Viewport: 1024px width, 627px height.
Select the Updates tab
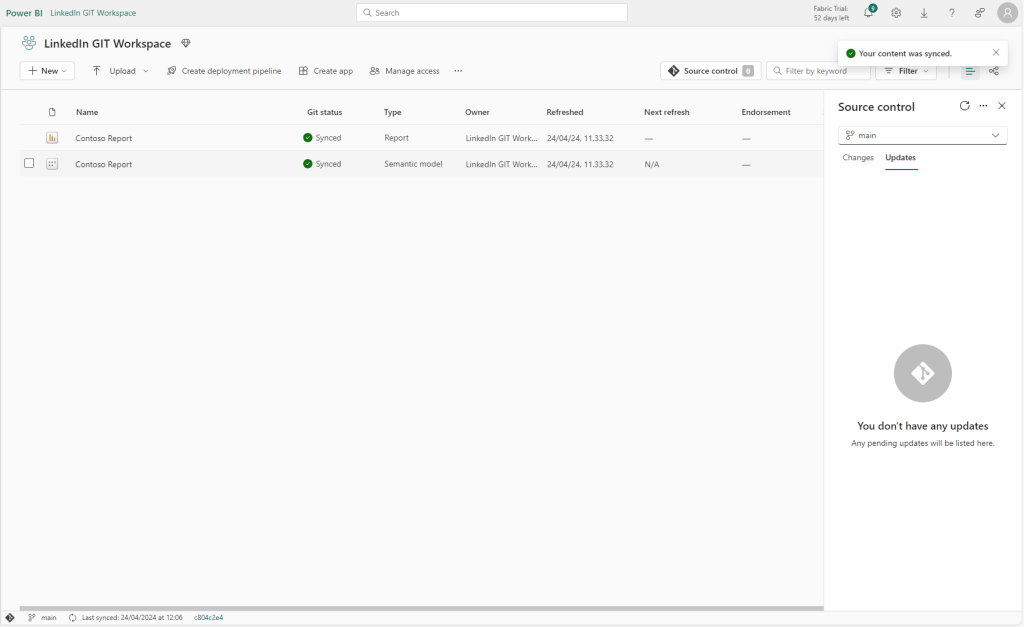900,158
